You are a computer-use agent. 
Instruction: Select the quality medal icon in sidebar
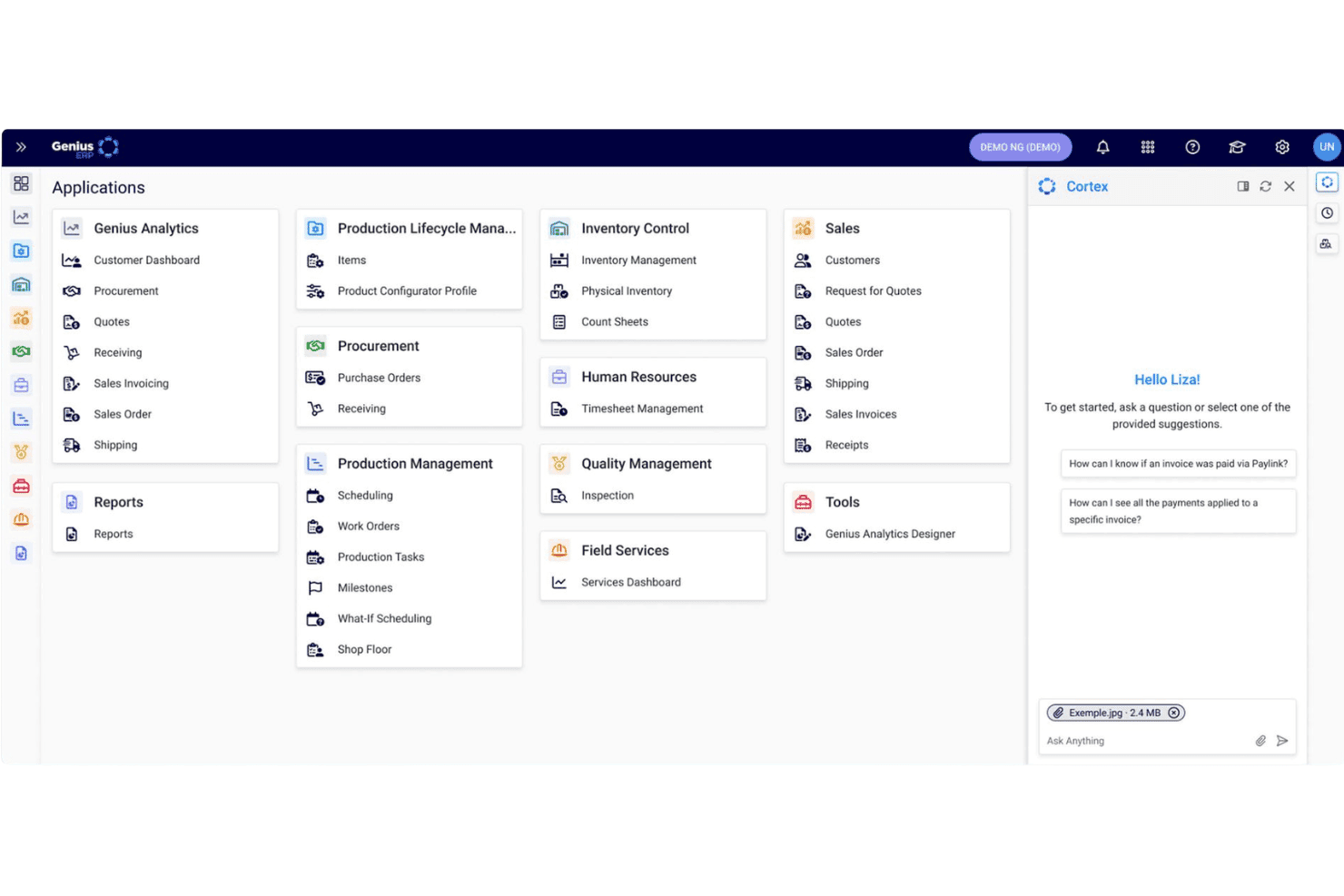pos(21,452)
